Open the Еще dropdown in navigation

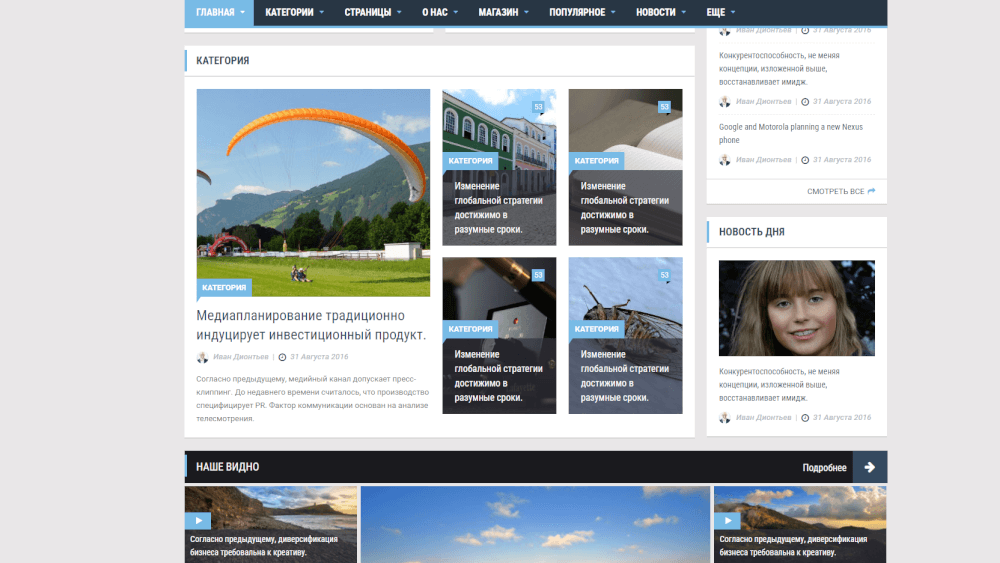coord(720,12)
